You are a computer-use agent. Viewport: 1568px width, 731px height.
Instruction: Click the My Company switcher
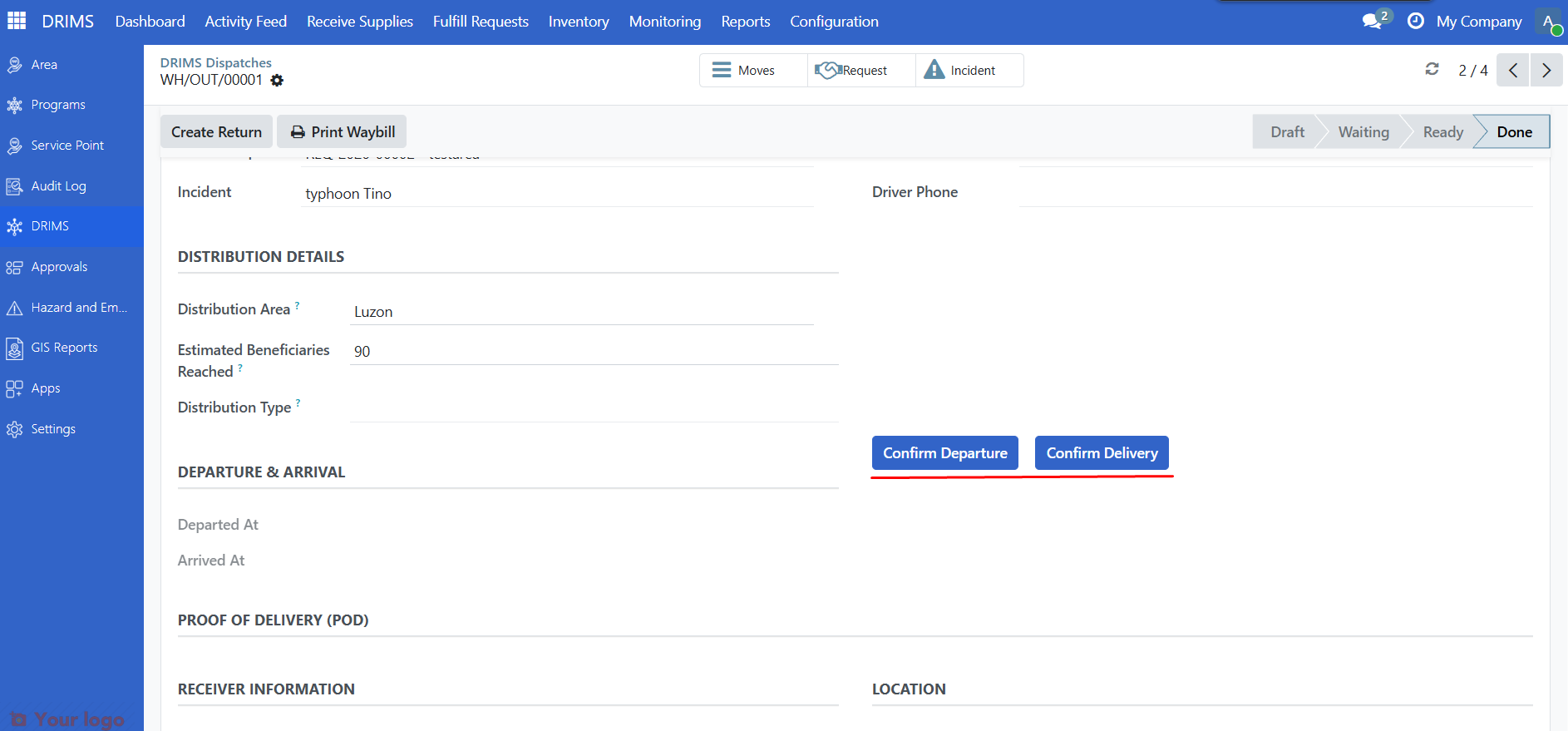pos(1479,22)
